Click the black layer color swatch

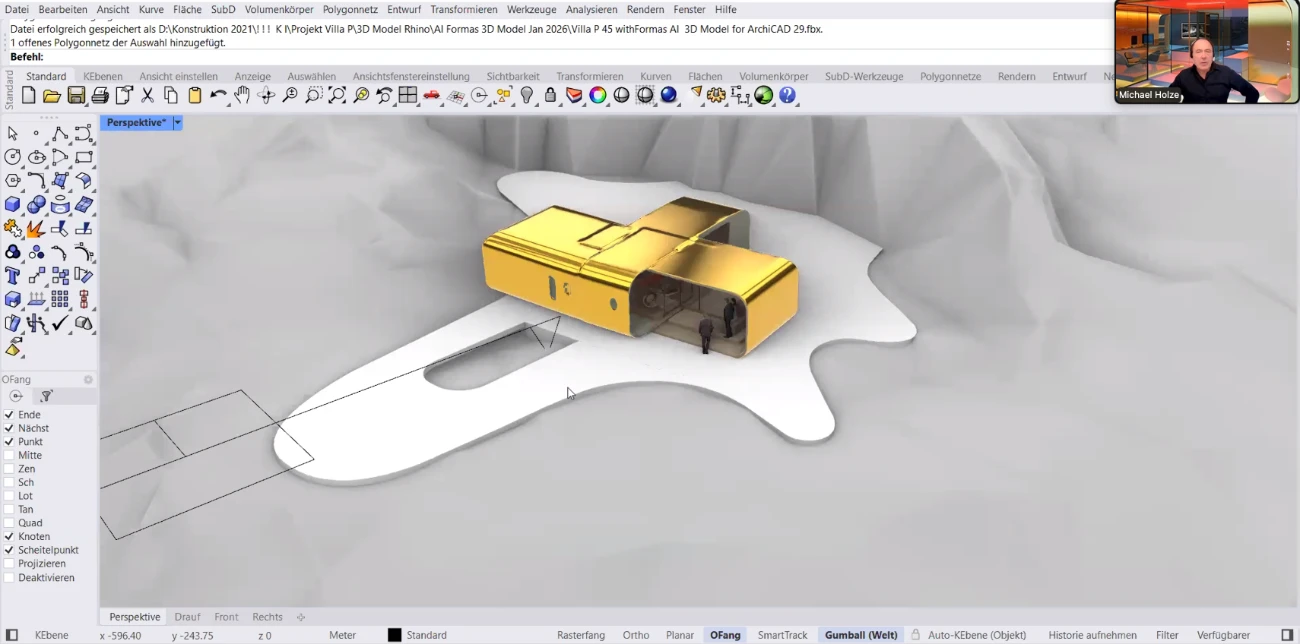395,635
